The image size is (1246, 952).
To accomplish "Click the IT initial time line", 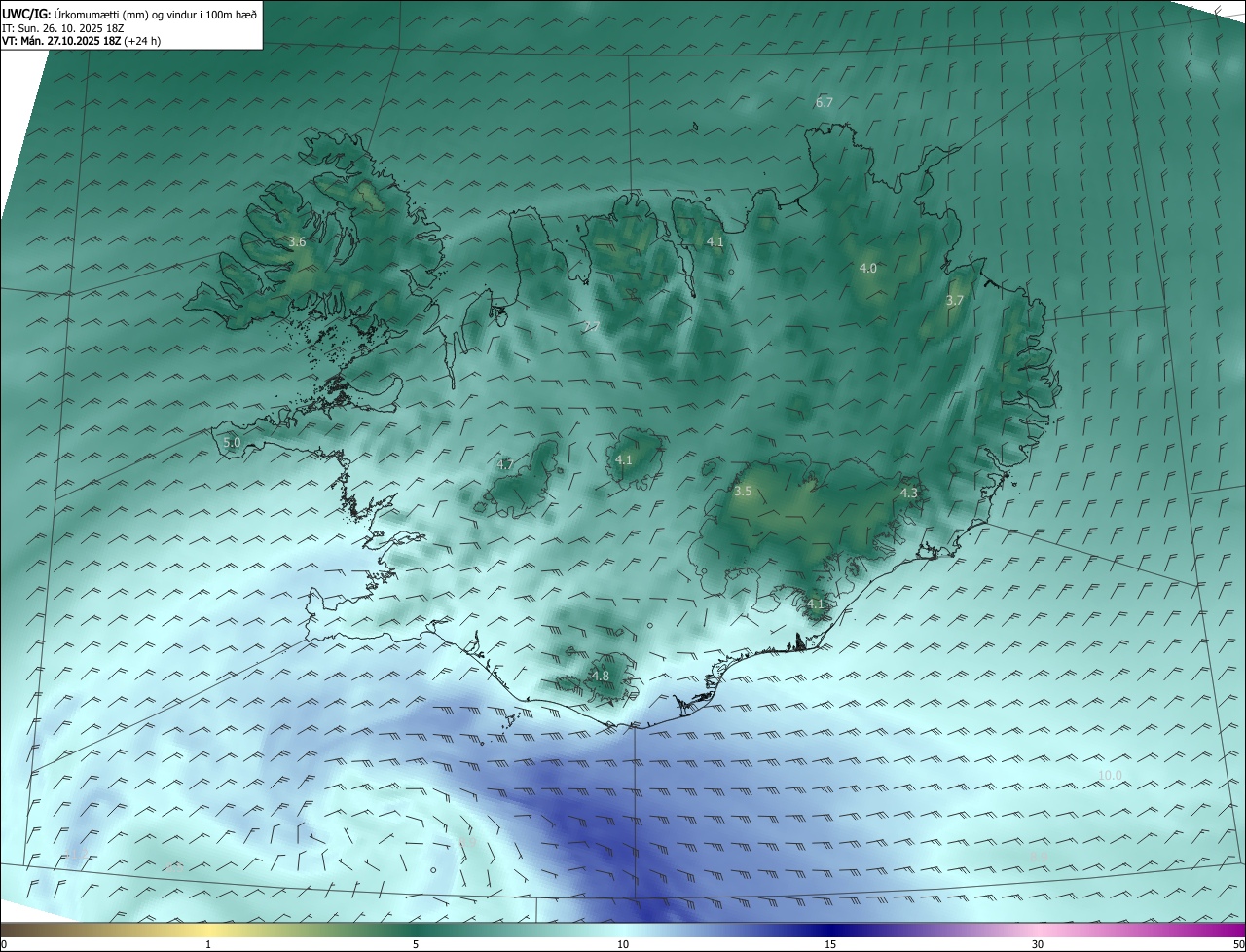I will 62,28.
